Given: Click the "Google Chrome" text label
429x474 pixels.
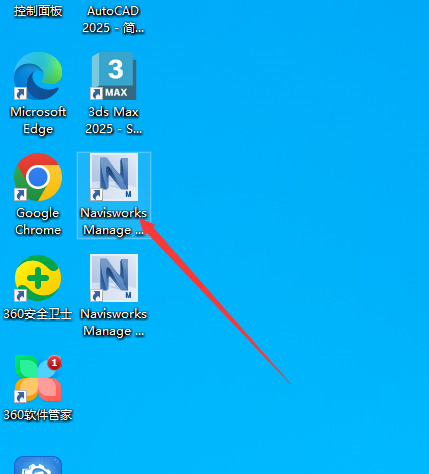Looking at the screenshot, I should pyautogui.click(x=38, y=221).
